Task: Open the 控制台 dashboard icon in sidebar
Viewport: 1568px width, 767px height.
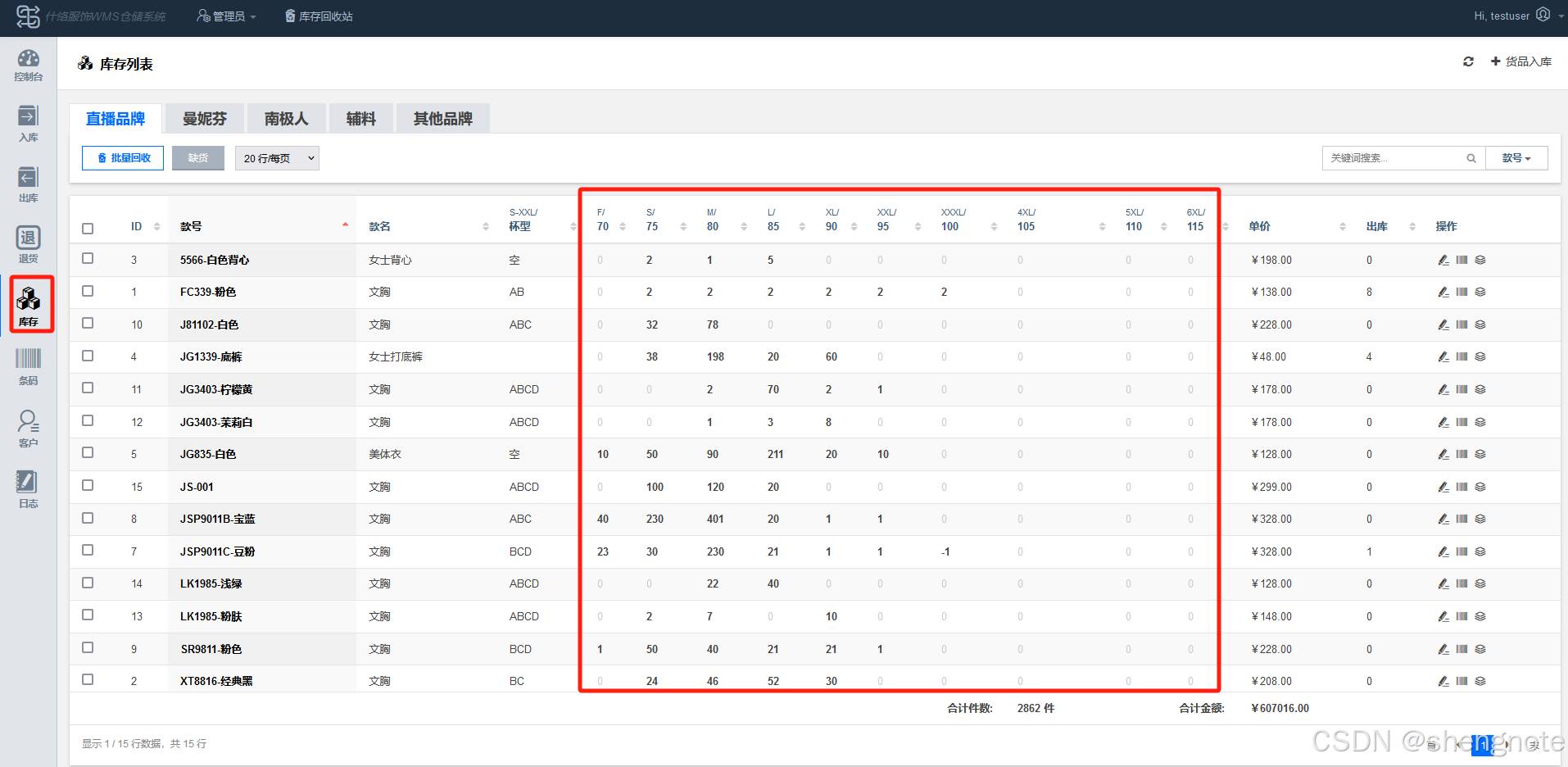Action: click(x=28, y=65)
